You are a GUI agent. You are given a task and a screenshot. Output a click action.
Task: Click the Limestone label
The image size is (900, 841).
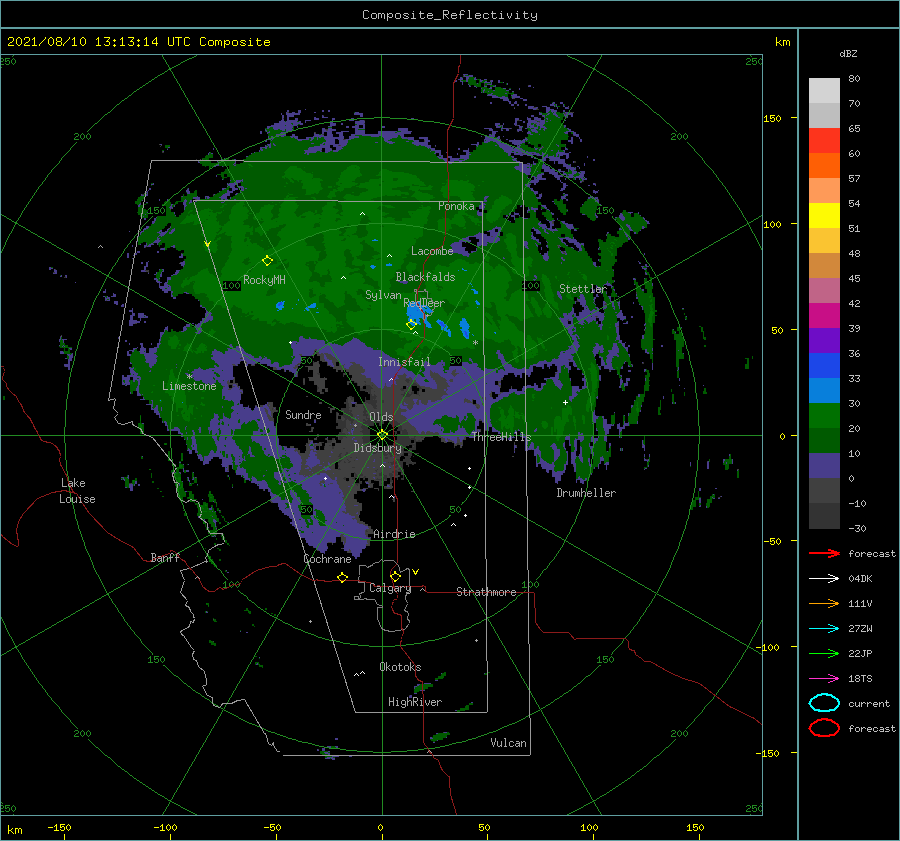tap(189, 386)
